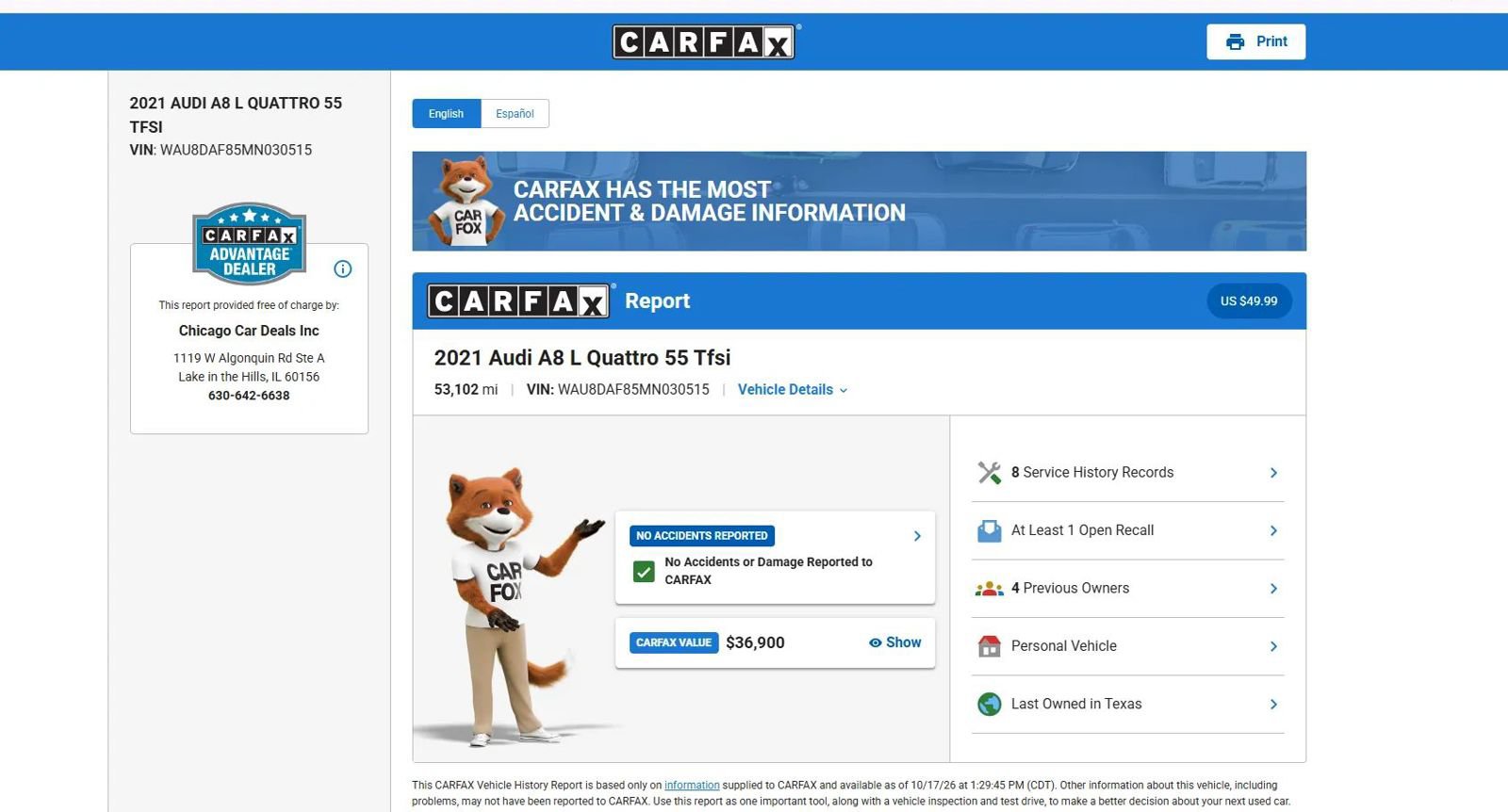Viewport: 1508px width, 812px height.
Task: Click the accident & damage information banner
Action: pyautogui.click(x=859, y=201)
